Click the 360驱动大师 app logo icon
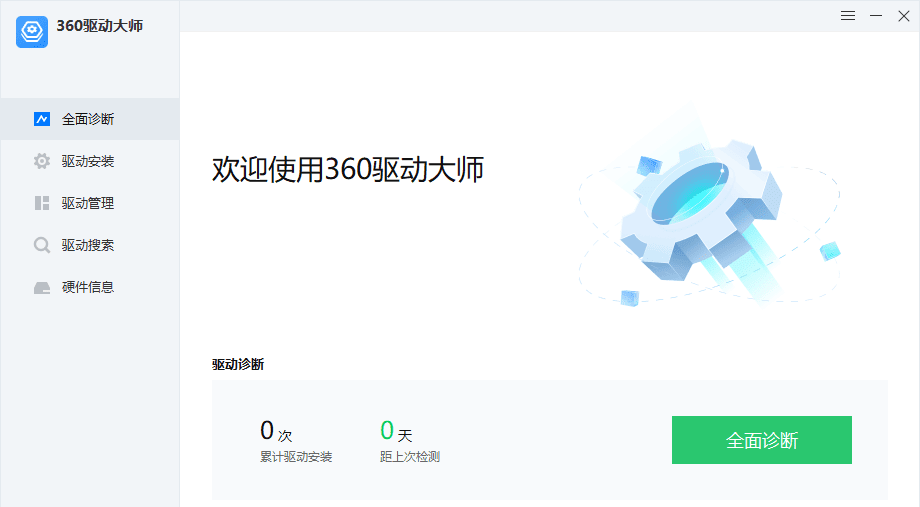The height and width of the screenshot is (507, 920). click(32, 32)
